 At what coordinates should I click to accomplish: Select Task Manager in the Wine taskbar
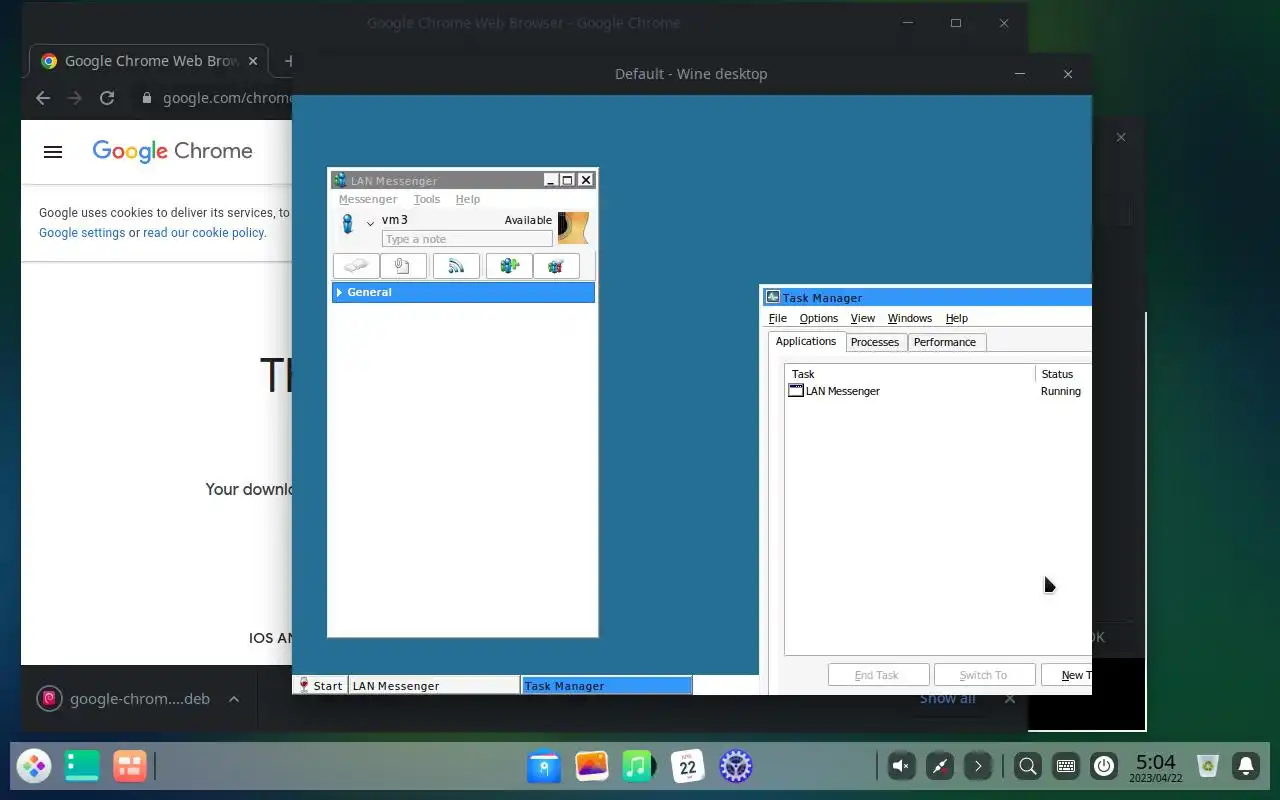[606, 686]
